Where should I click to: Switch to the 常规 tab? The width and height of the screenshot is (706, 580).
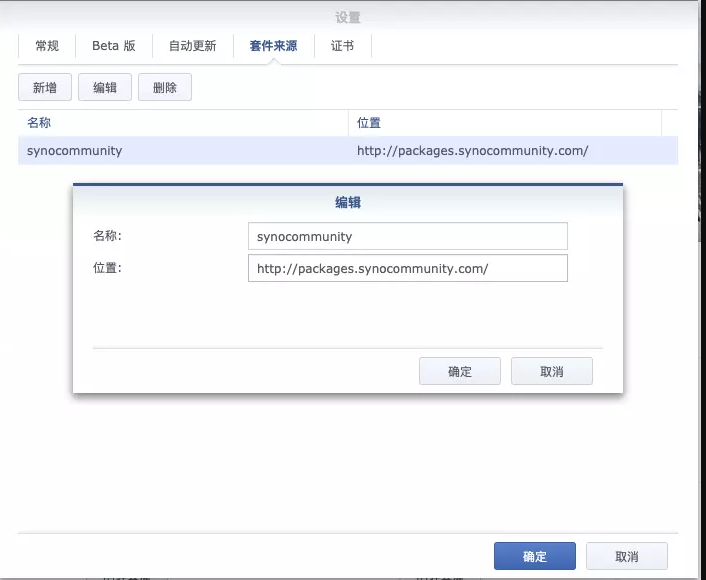coord(47,45)
